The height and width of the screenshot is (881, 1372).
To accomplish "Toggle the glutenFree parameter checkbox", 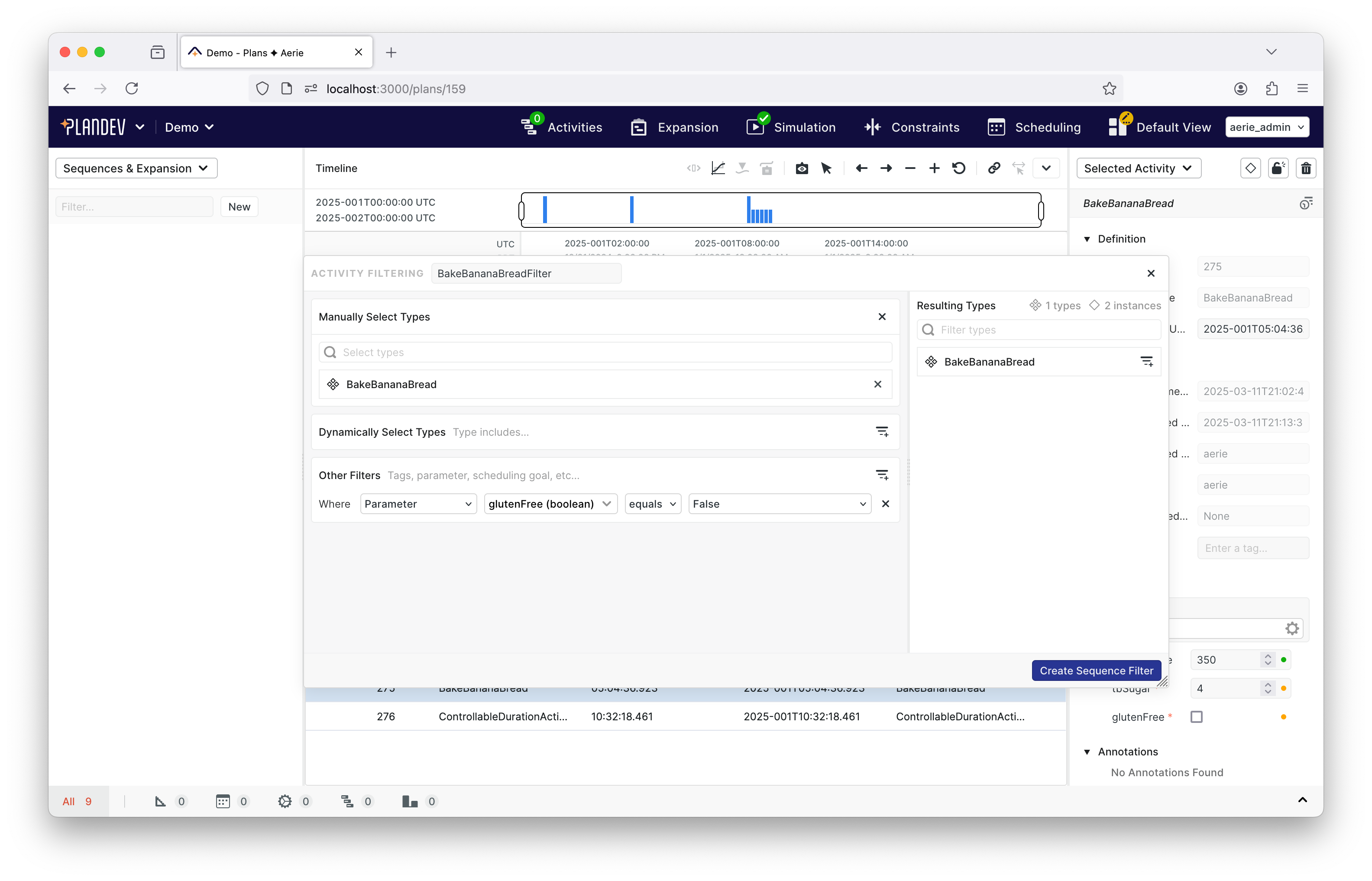I will (1197, 716).
